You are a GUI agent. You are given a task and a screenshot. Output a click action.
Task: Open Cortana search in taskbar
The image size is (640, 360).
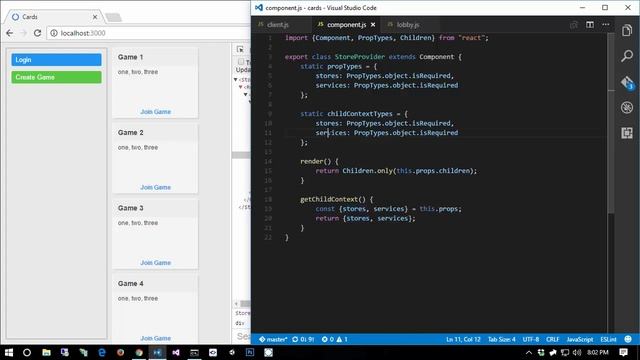click(x=27, y=352)
